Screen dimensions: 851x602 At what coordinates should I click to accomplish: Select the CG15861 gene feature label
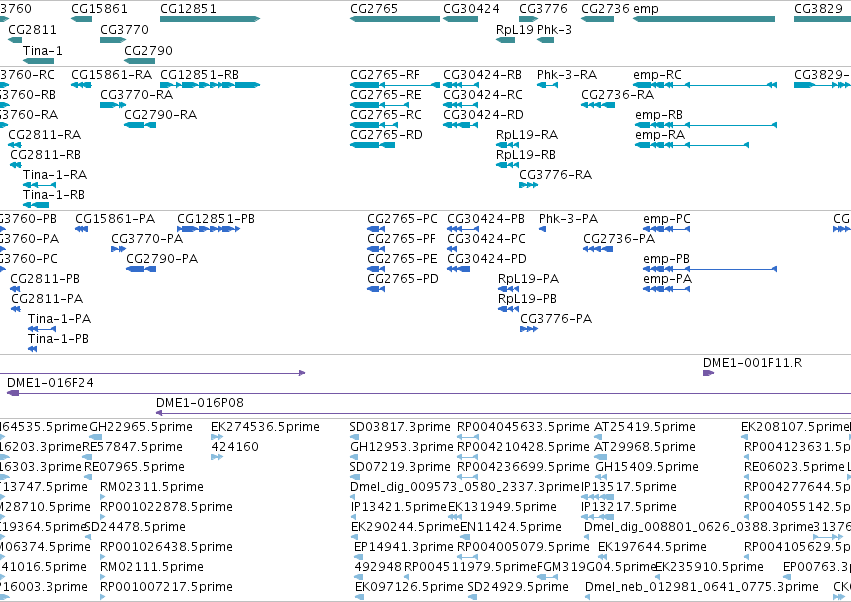point(99,9)
